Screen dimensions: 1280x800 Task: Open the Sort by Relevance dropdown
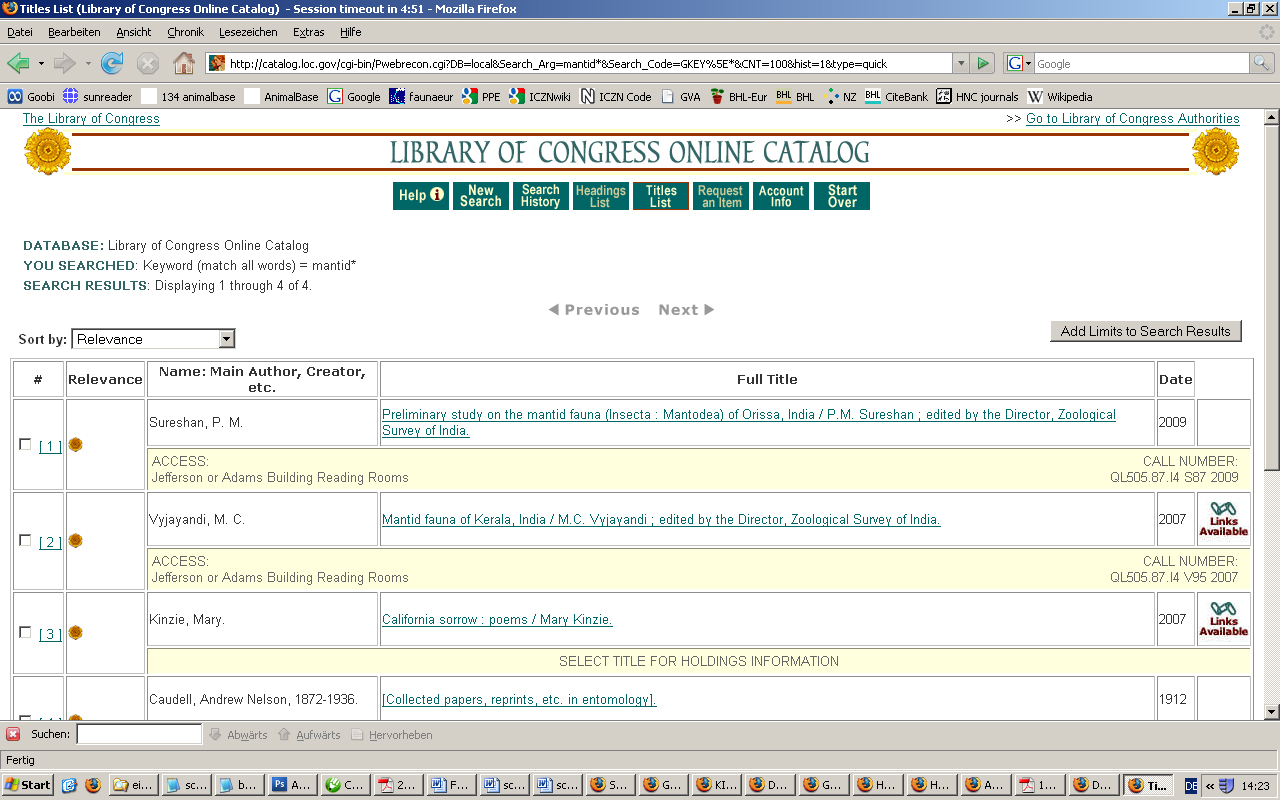point(152,339)
